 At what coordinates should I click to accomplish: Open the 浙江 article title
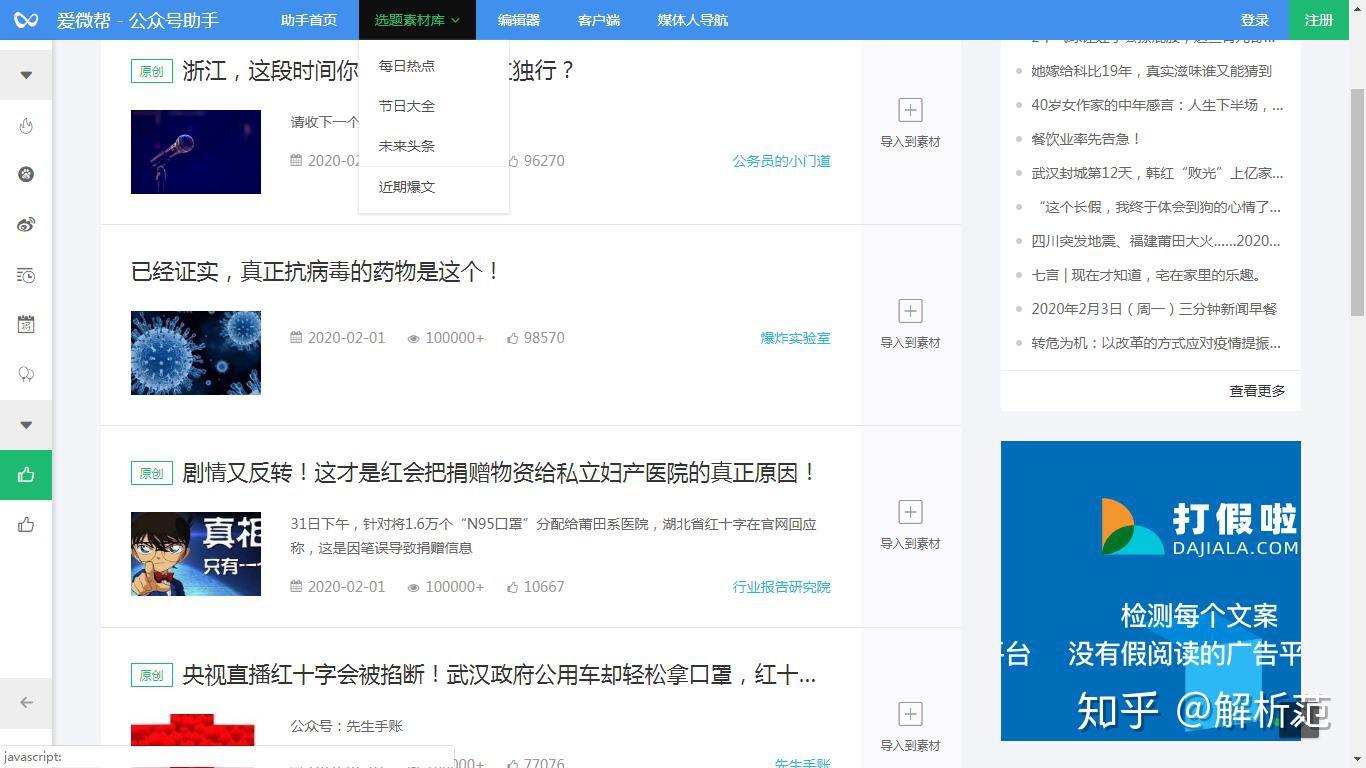click(x=379, y=71)
